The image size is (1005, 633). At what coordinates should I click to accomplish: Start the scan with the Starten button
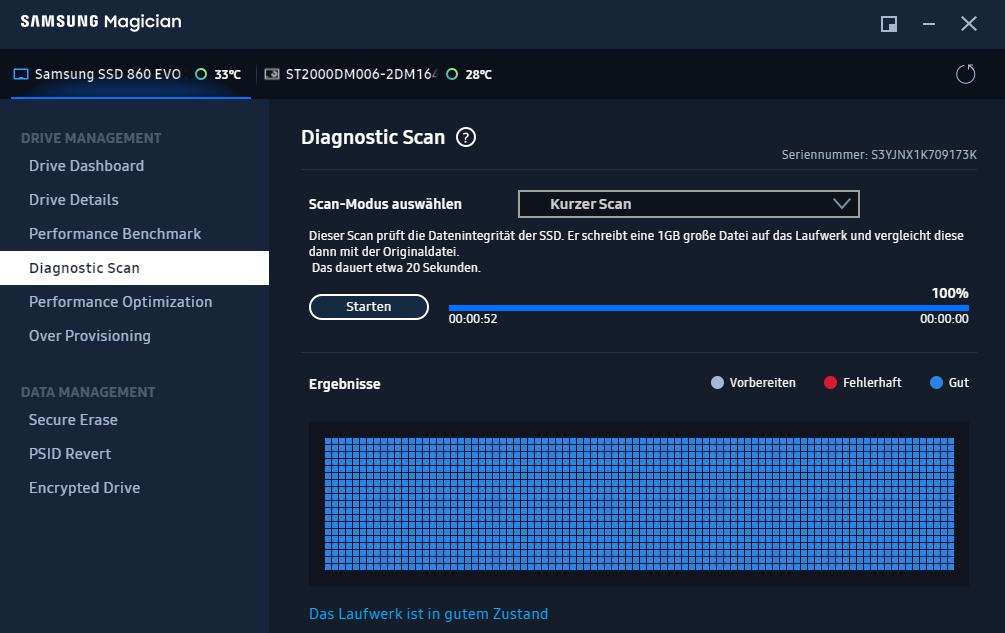point(369,307)
